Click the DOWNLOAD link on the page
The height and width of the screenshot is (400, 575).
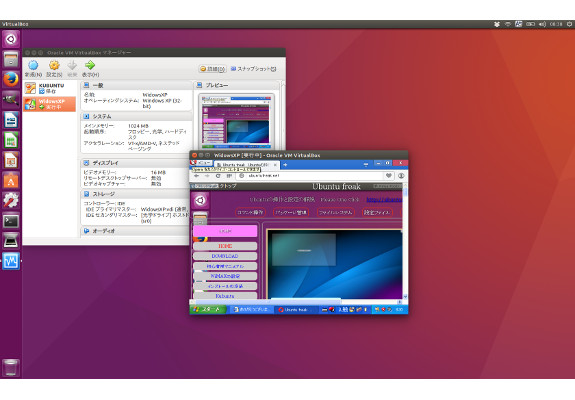(x=225, y=256)
